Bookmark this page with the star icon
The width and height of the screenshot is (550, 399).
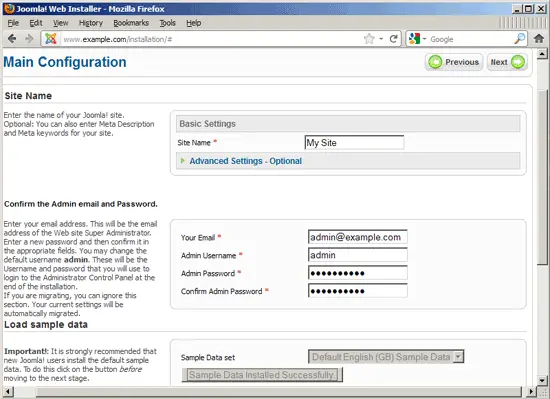369,39
